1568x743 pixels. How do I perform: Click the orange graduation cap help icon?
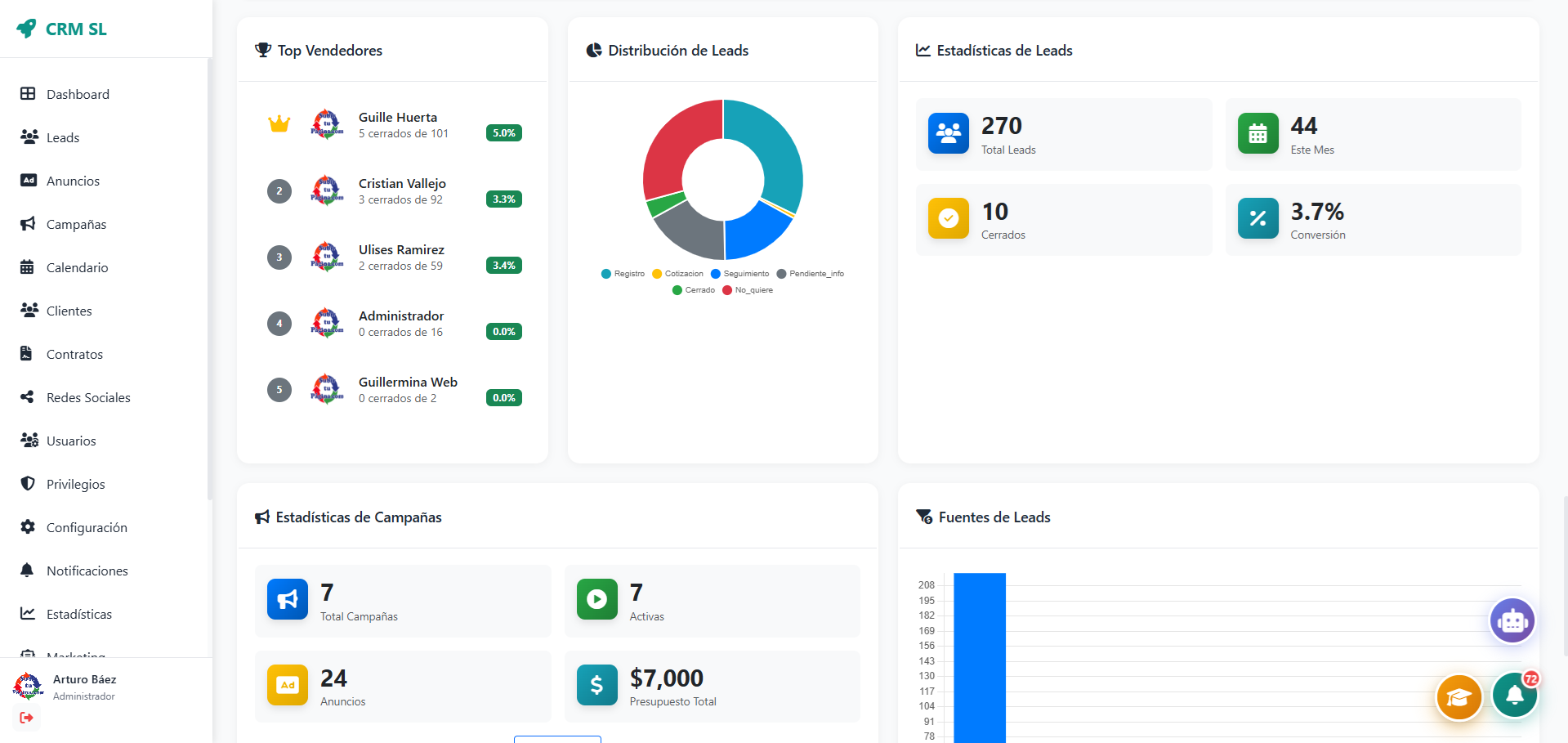click(x=1459, y=697)
